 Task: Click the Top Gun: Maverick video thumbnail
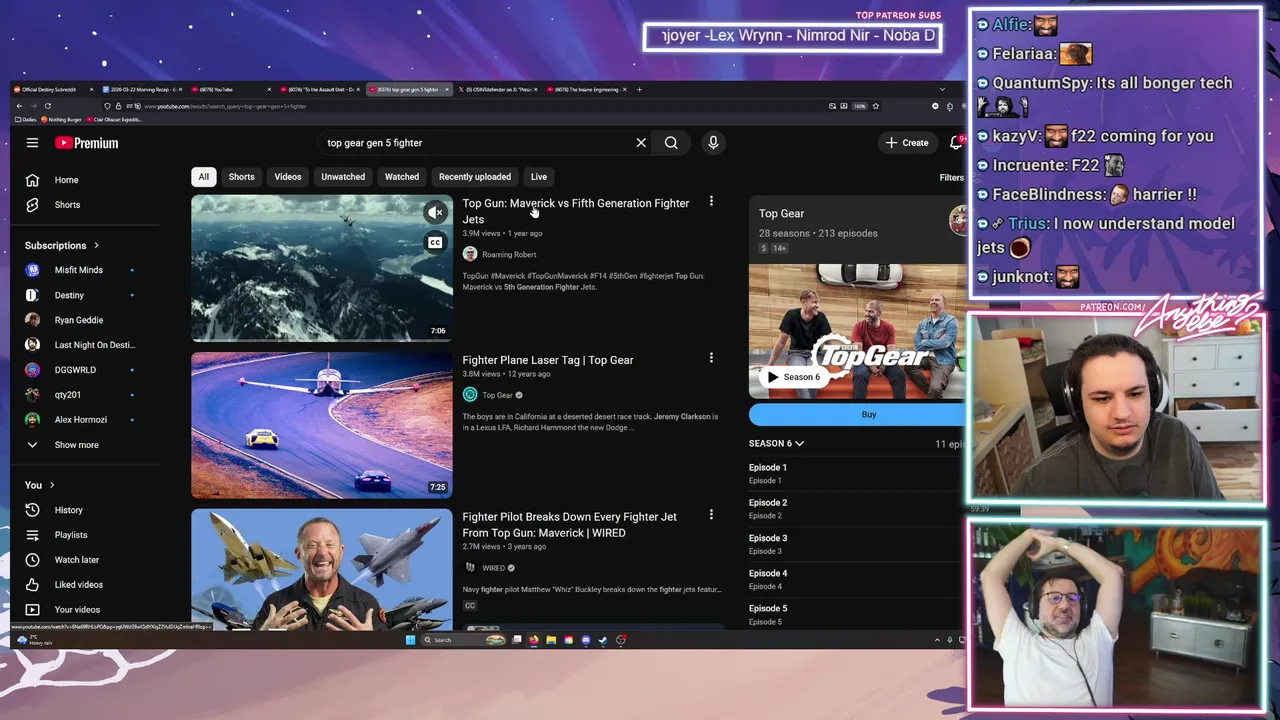pos(322,268)
